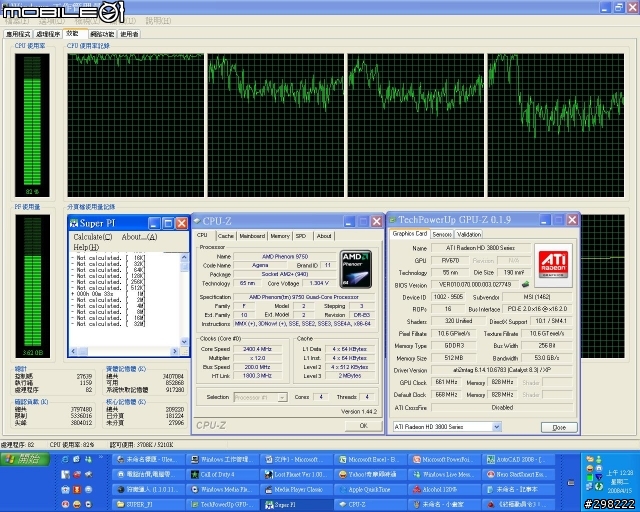Click the GPU-Z BIOS save chip icon
This screenshot has width=640, height=512.
tap(525, 284)
